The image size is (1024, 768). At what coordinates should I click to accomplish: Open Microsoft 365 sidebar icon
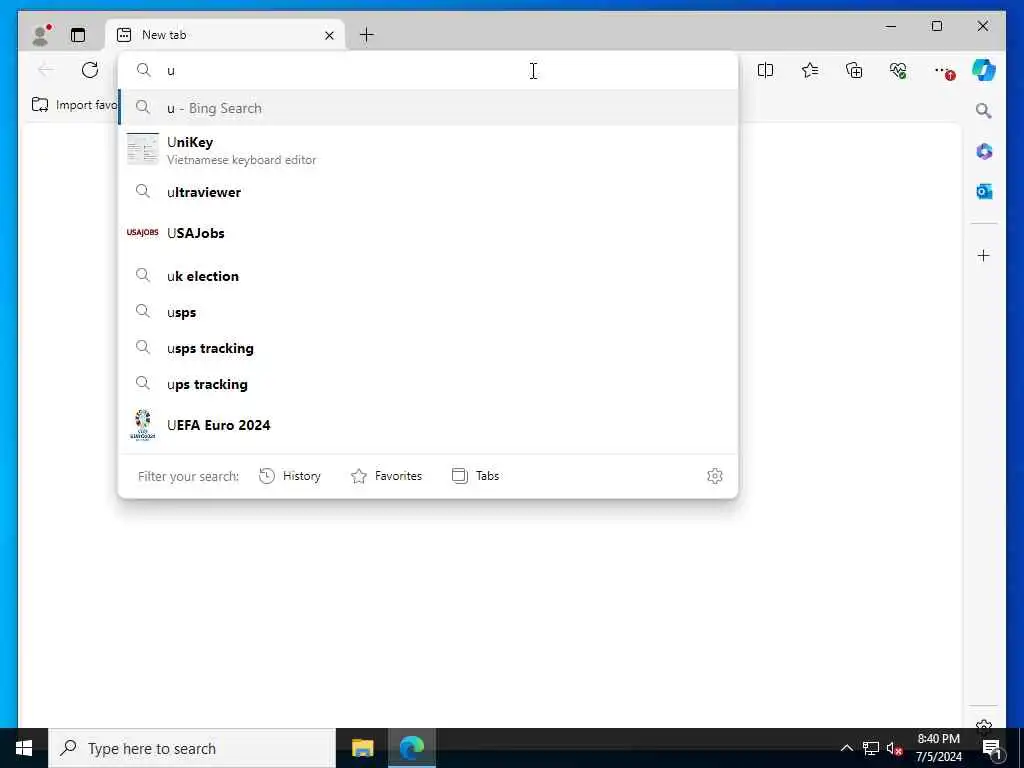[984, 152]
